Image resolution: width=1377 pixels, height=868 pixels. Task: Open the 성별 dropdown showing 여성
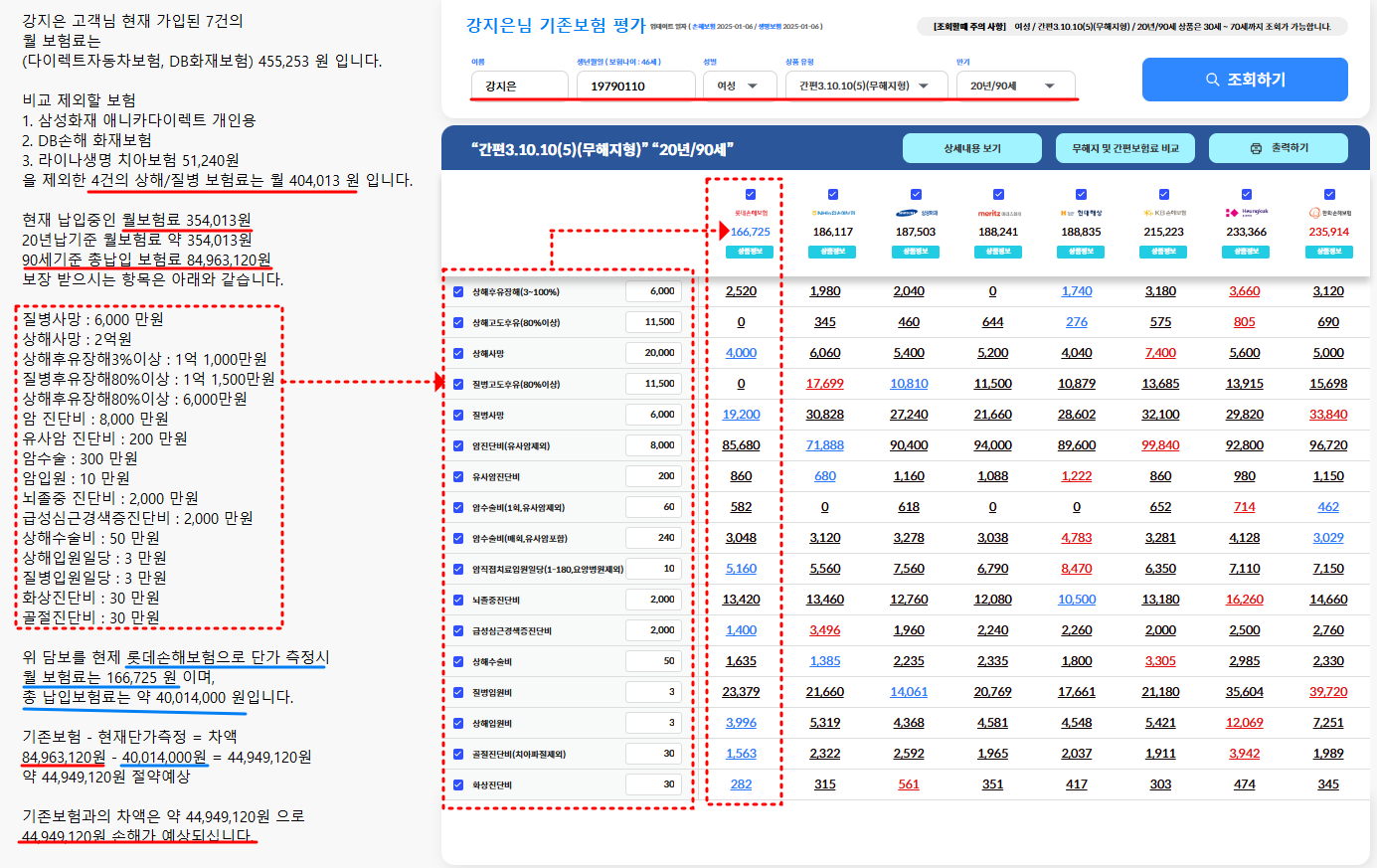pyautogui.click(x=739, y=86)
